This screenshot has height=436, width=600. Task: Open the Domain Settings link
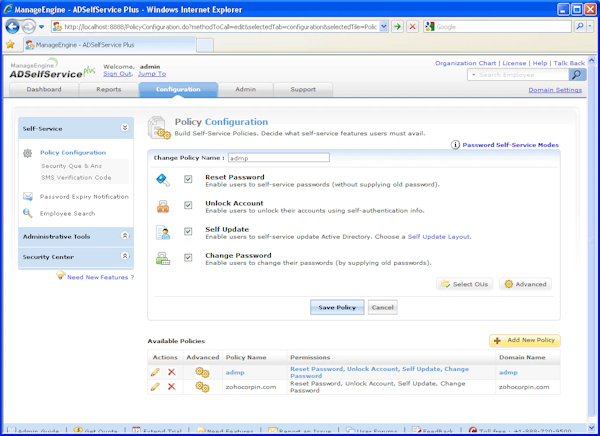pyautogui.click(x=555, y=90)
